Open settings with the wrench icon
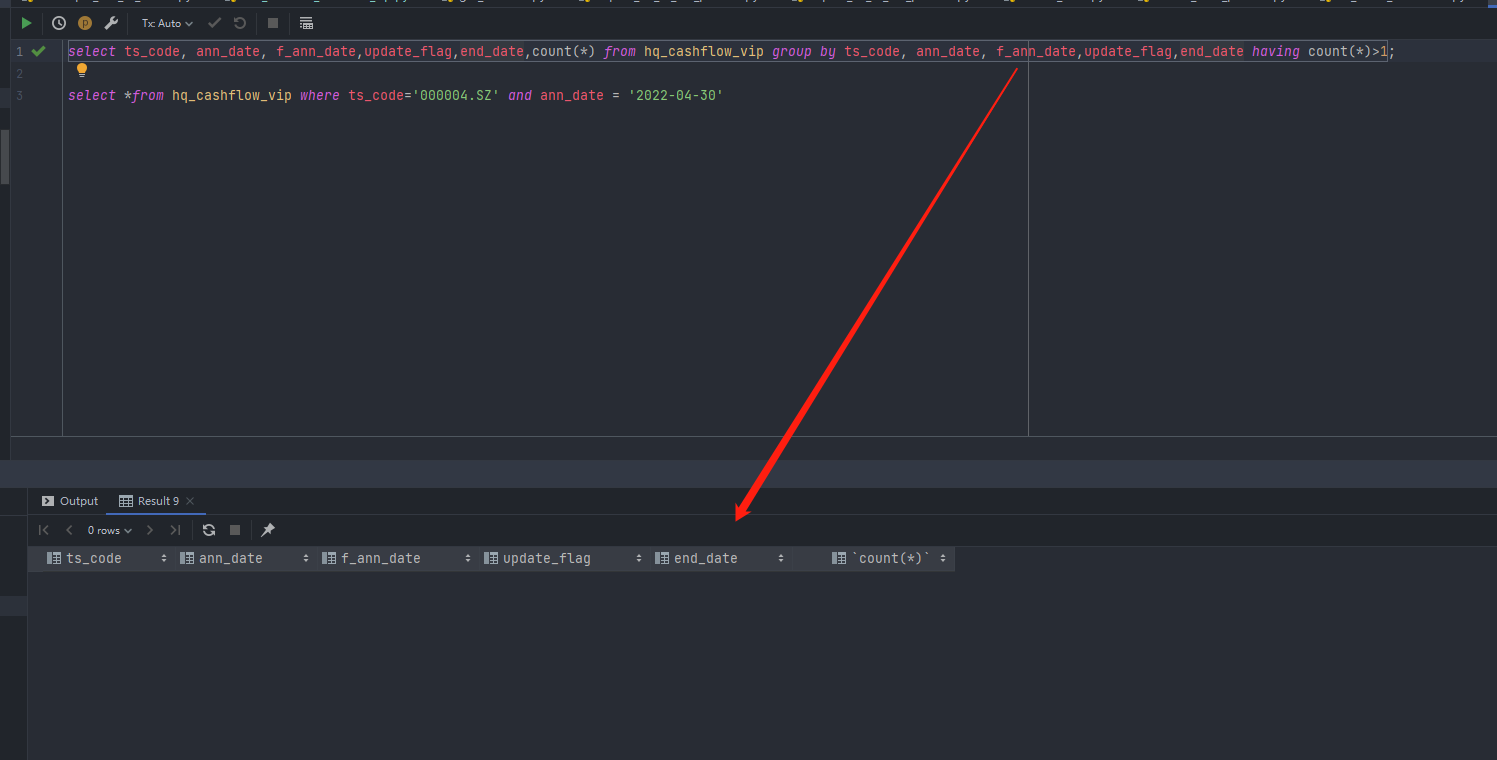 click(x=111, y=23)
